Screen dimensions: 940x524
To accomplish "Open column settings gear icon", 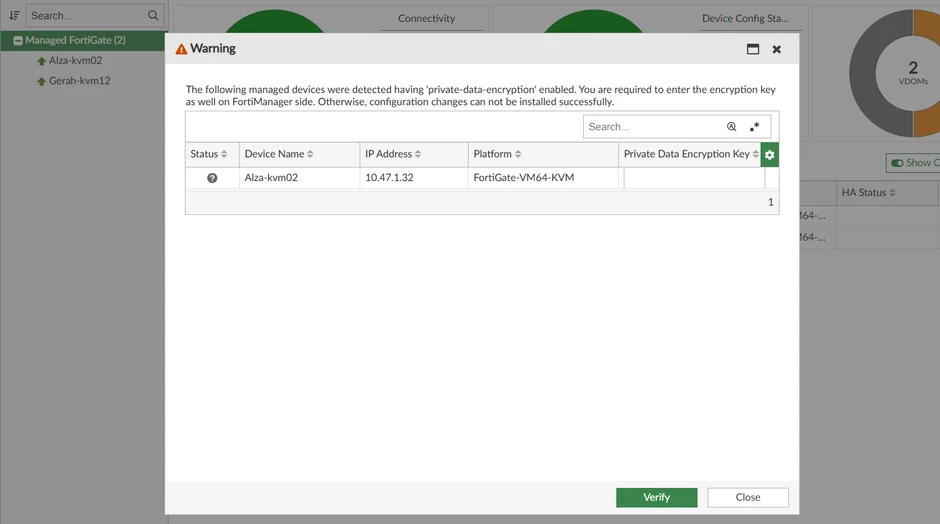I will pyautogui.click(x=770, y=155).
